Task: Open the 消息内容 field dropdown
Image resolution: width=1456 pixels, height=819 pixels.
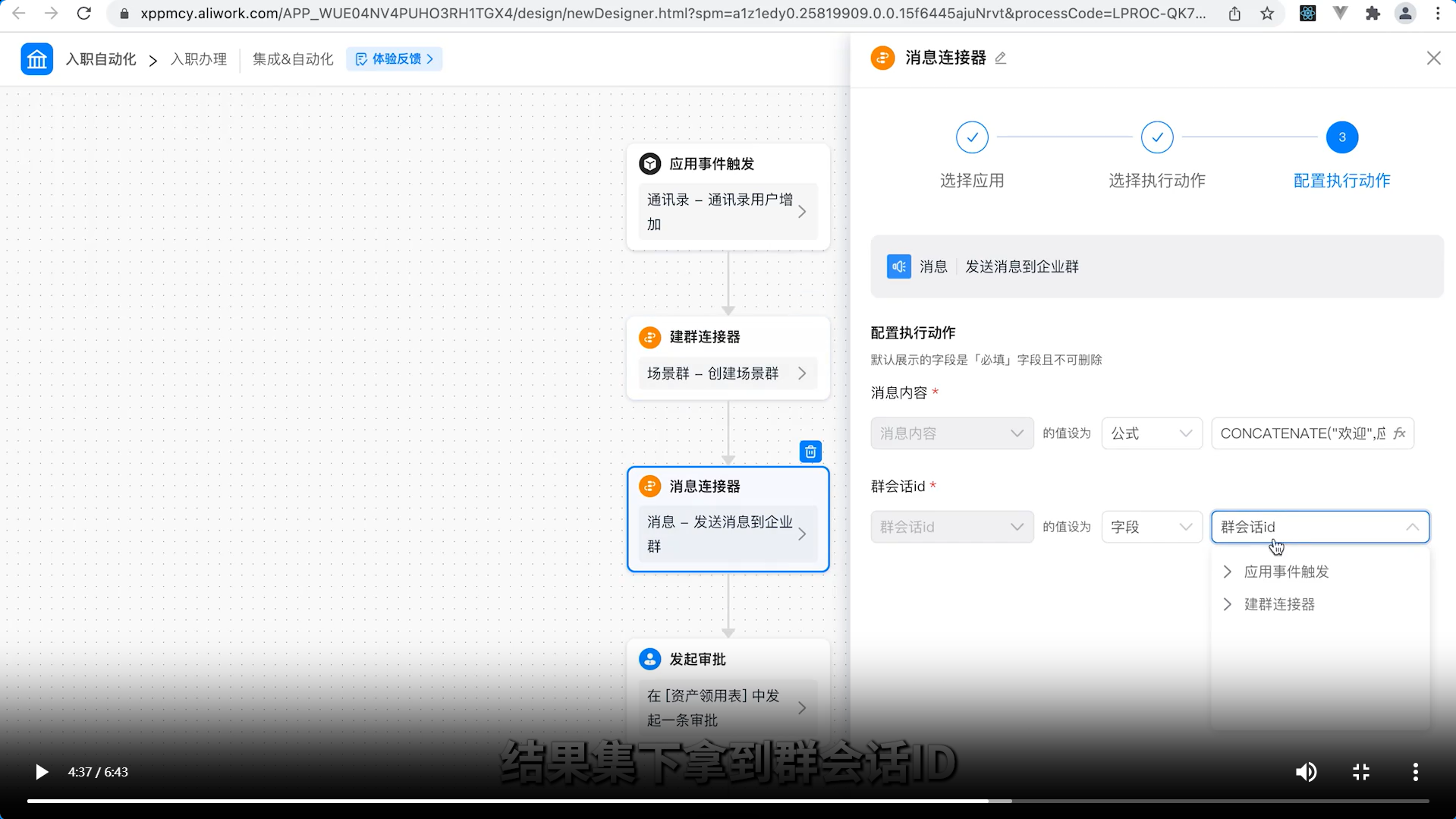Action: (952, 433)
